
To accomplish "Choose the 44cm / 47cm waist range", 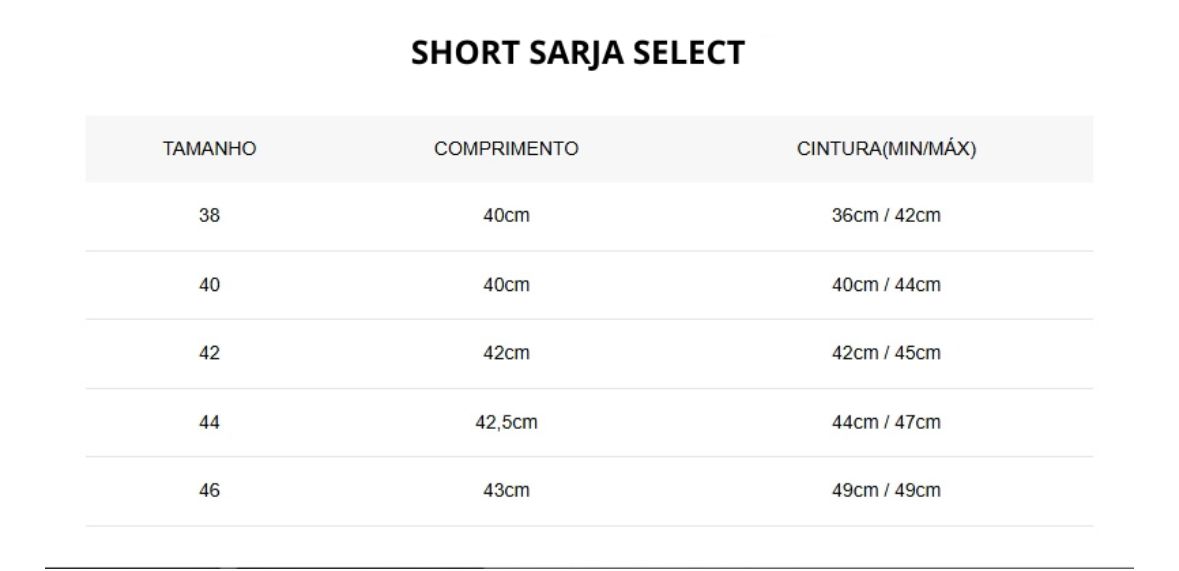I will coord(886,422).
